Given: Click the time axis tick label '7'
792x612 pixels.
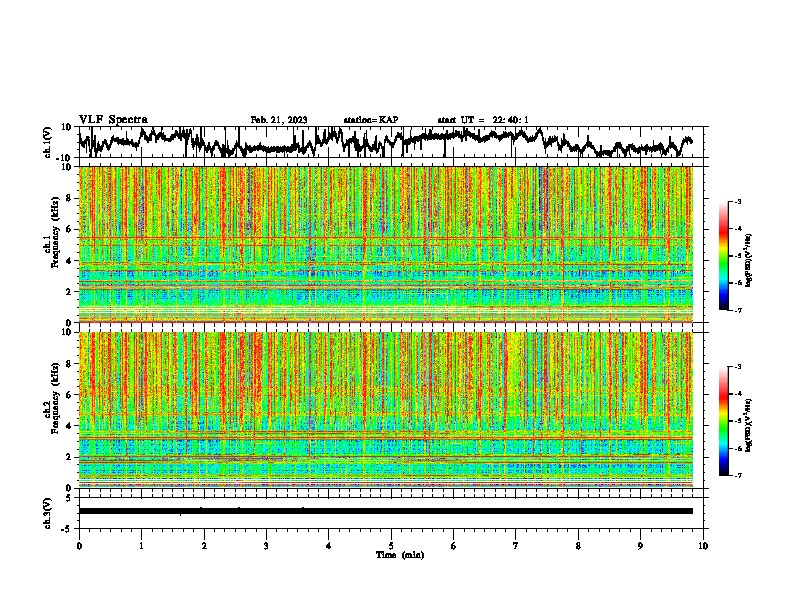Looking at the screenshot, I should (516, 546).
